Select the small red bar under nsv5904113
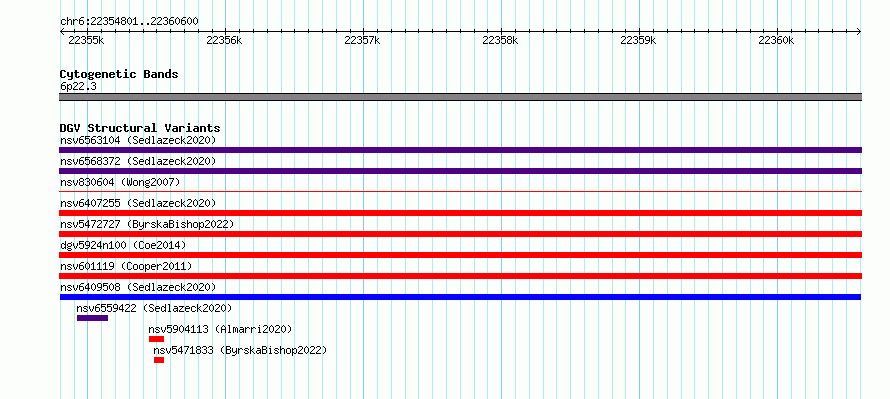This screenshot has width=890, height=399. 157,339
